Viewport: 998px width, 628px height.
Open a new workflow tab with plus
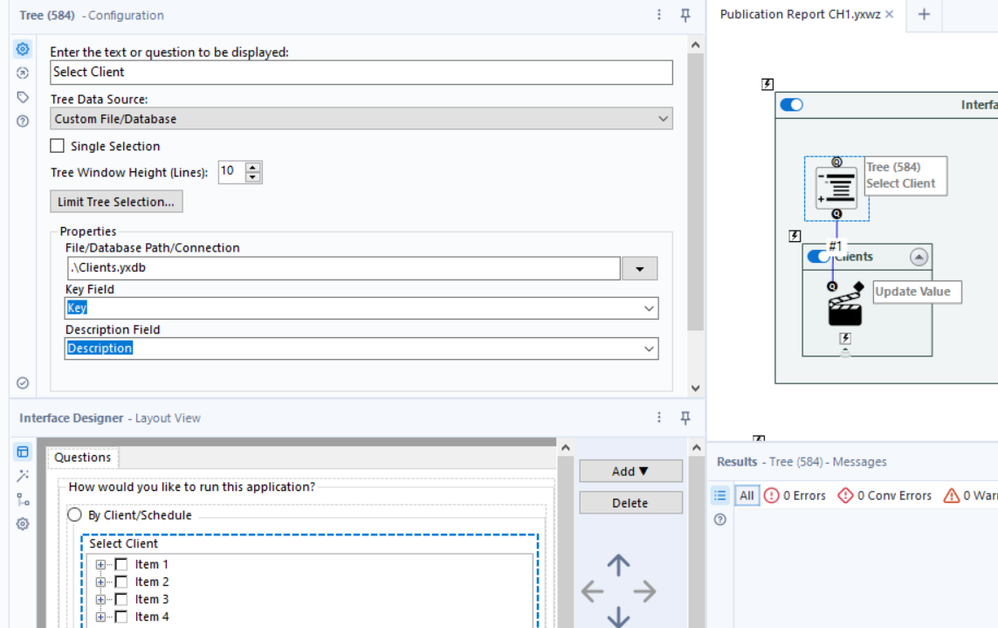tap(924, 14)
